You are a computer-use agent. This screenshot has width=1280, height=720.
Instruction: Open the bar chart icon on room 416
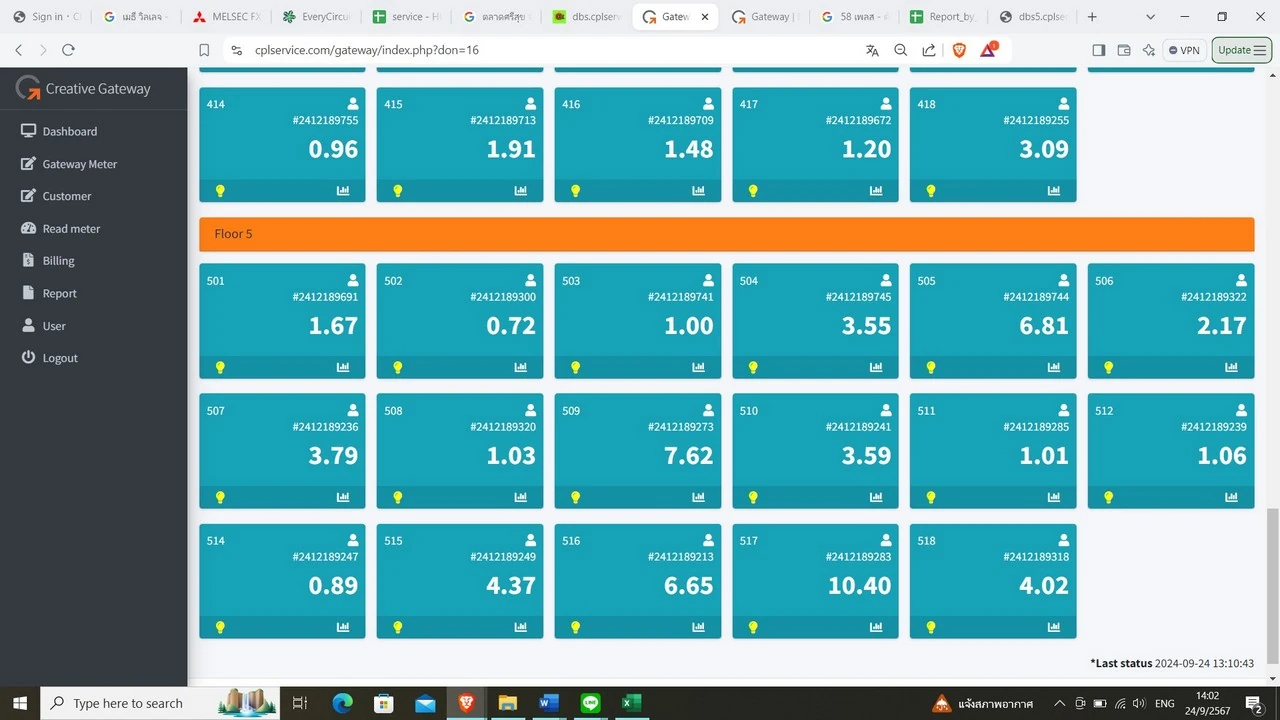pyautogui.click(x=698, y=190)
